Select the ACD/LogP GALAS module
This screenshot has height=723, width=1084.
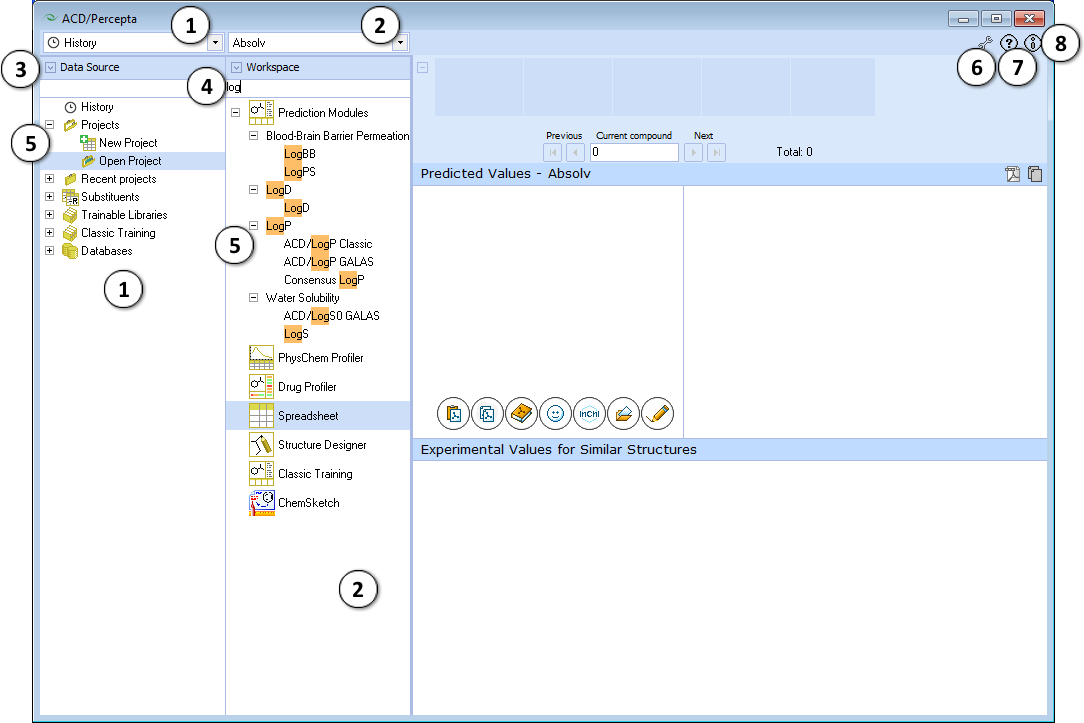pos(328,262)
